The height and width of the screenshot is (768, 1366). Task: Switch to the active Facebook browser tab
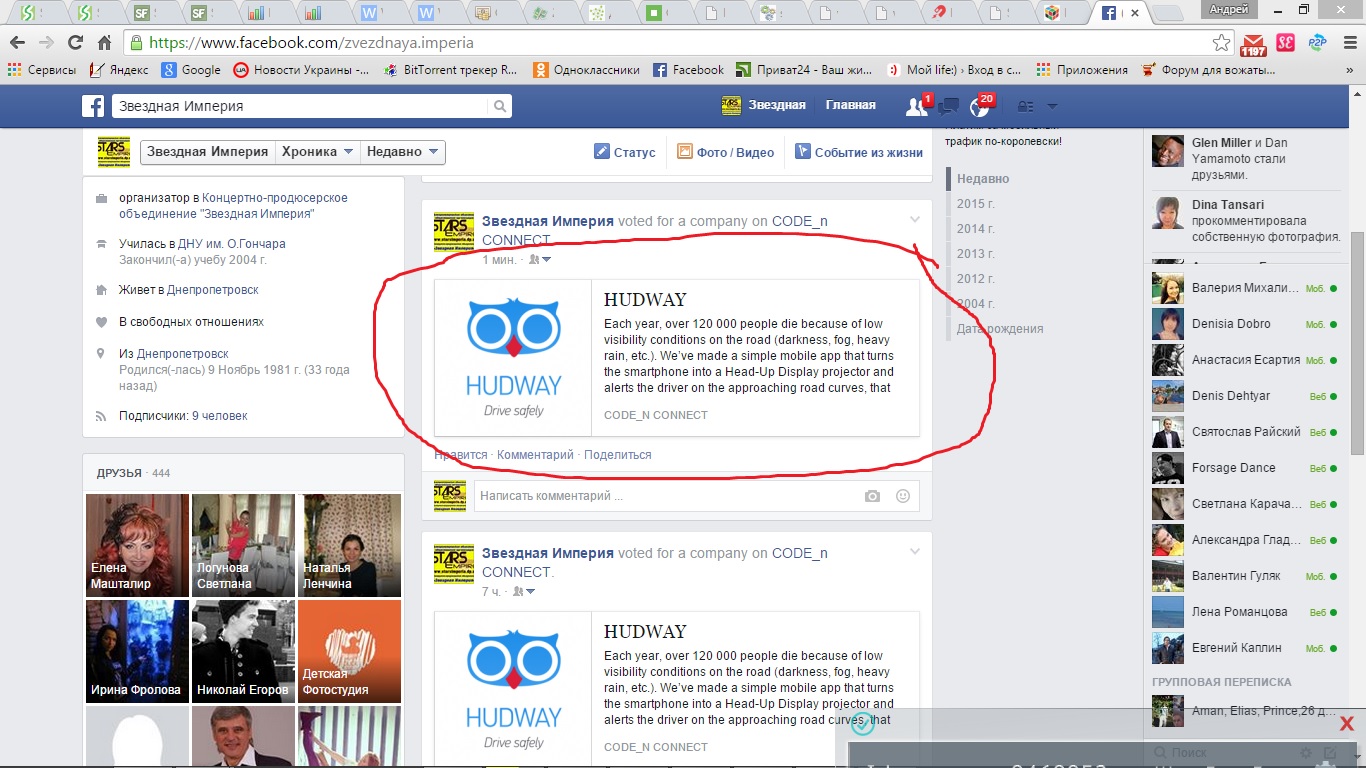pyautogui.click(x=1120, y=13)
